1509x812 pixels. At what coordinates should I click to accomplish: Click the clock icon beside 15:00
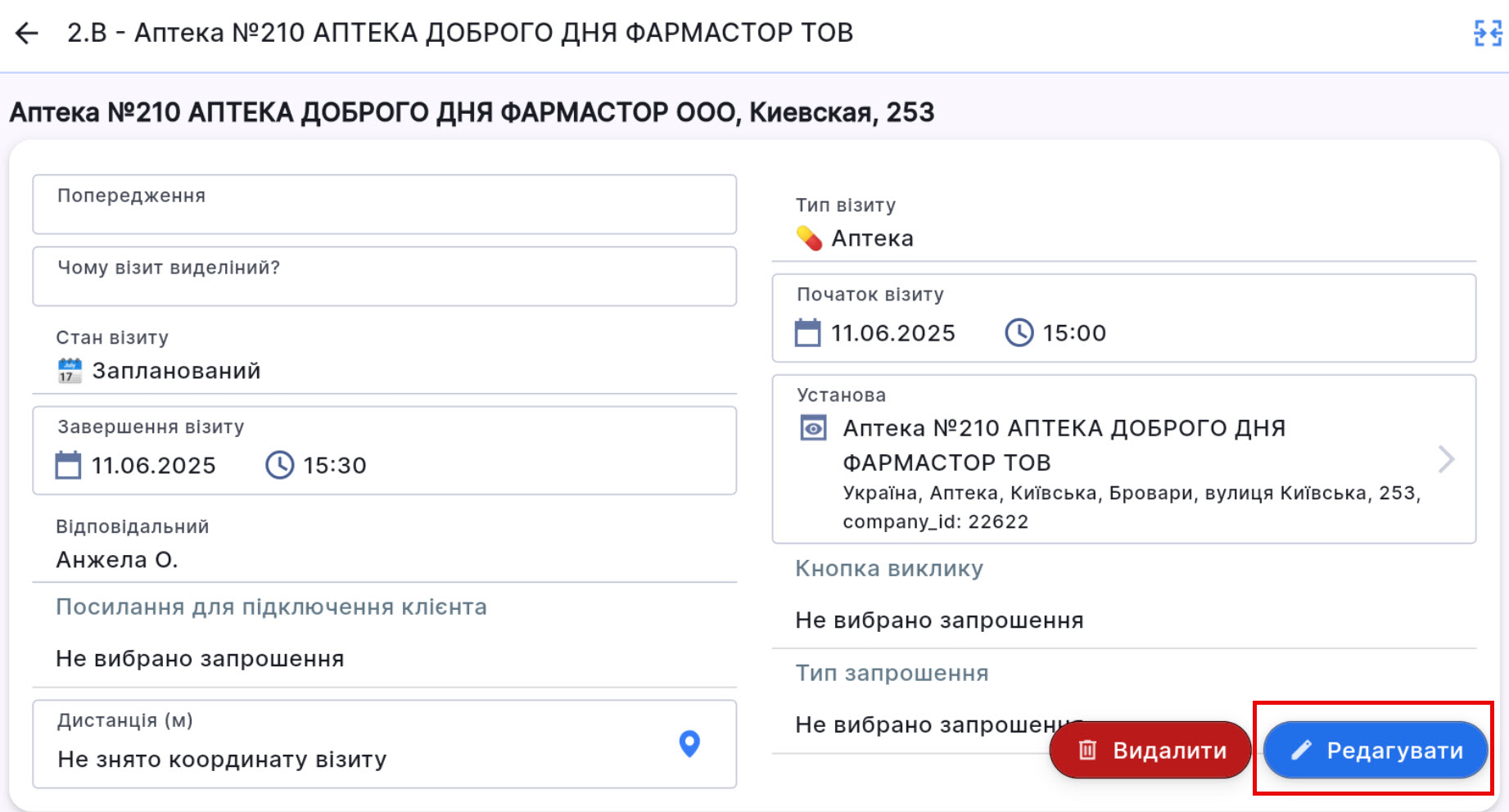pyautogui.click(x=1019, y=333)
